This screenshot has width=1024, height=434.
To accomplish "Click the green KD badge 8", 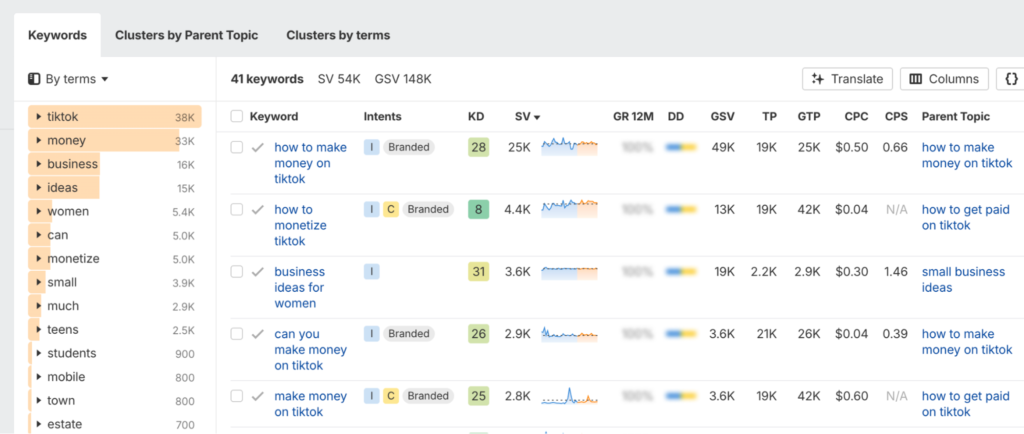I will [x=479, y=209].
